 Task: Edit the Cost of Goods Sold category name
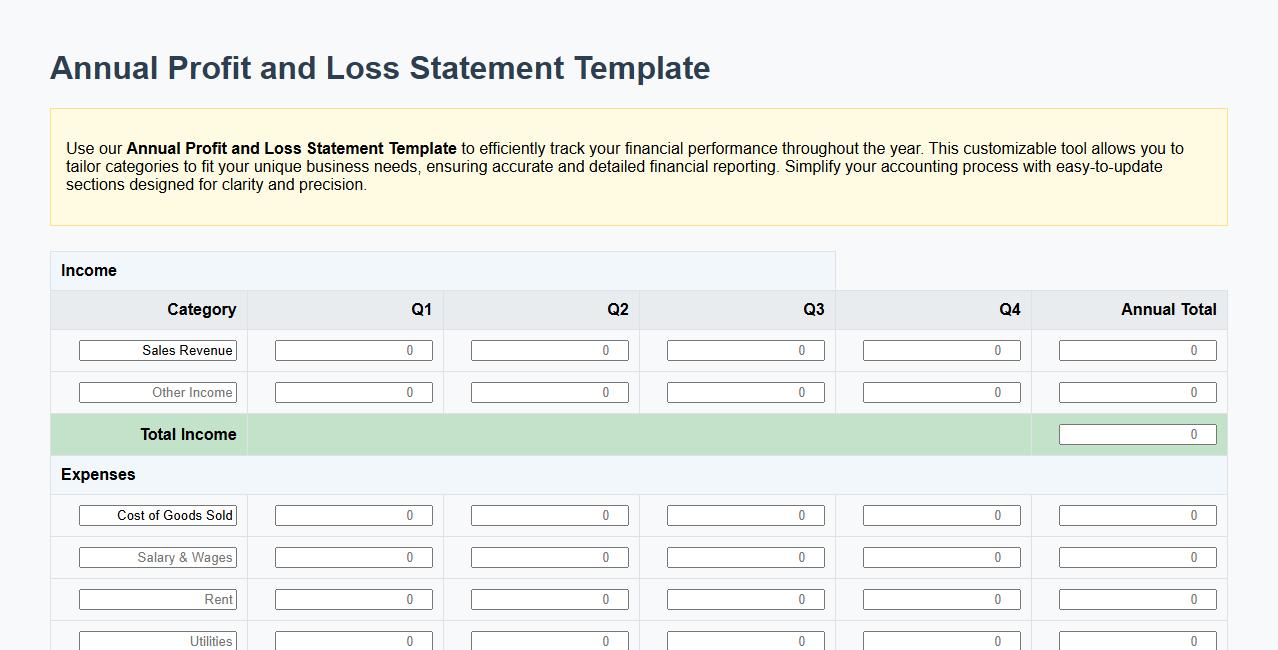pos(157,515)
